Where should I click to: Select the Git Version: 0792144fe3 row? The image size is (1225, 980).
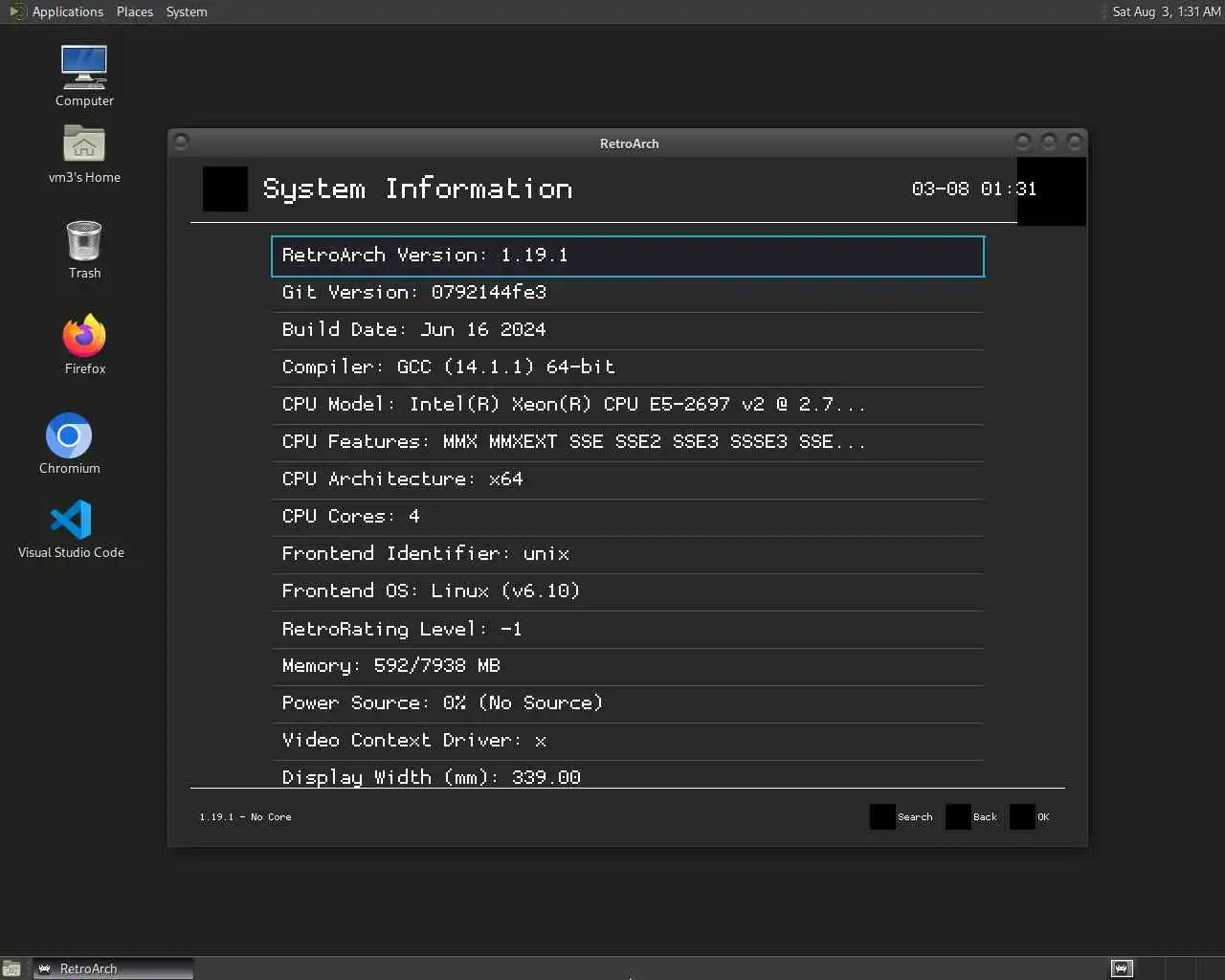tap(628, 293)
